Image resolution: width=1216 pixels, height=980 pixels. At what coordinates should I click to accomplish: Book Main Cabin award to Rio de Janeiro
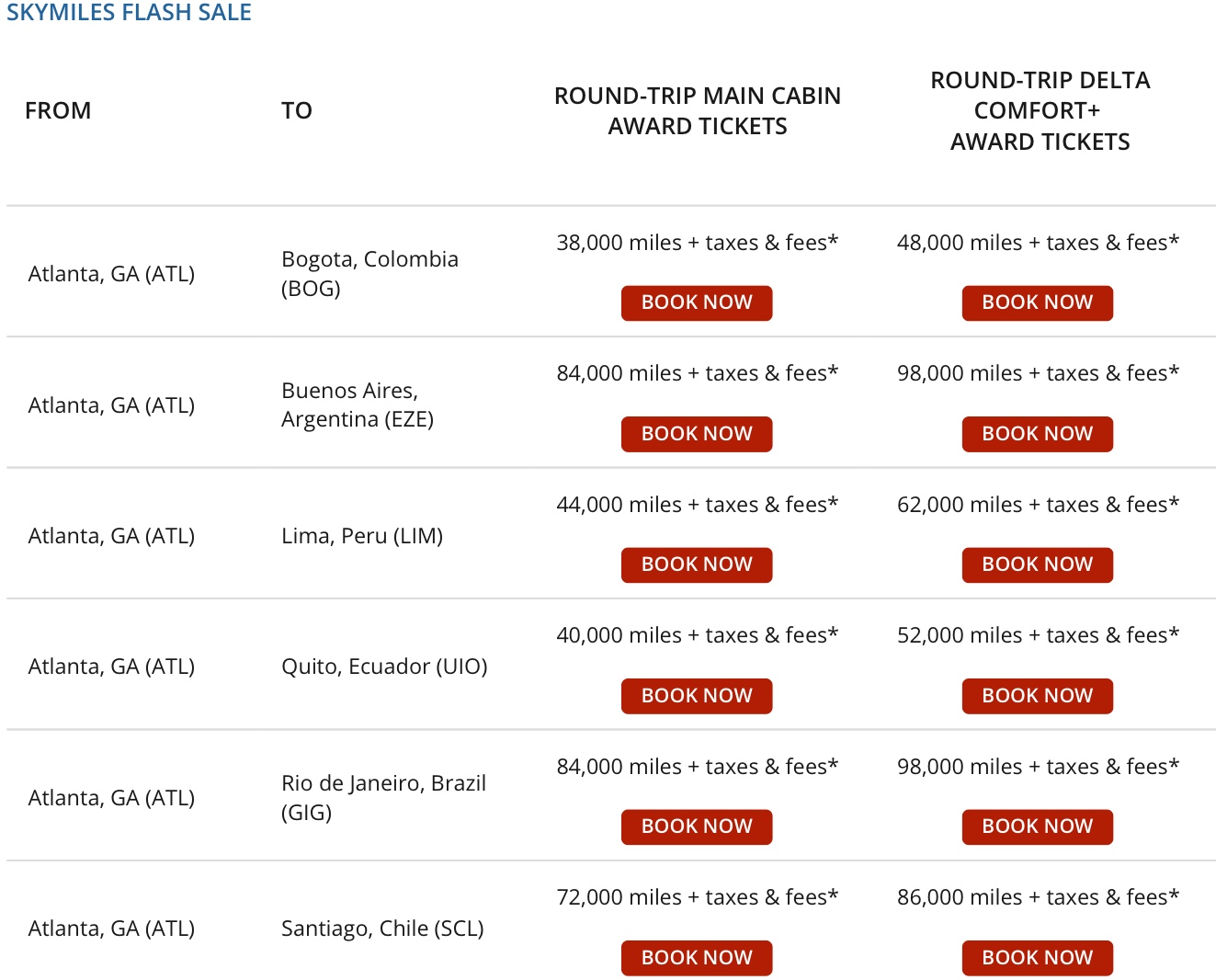(x=697, y=826)
